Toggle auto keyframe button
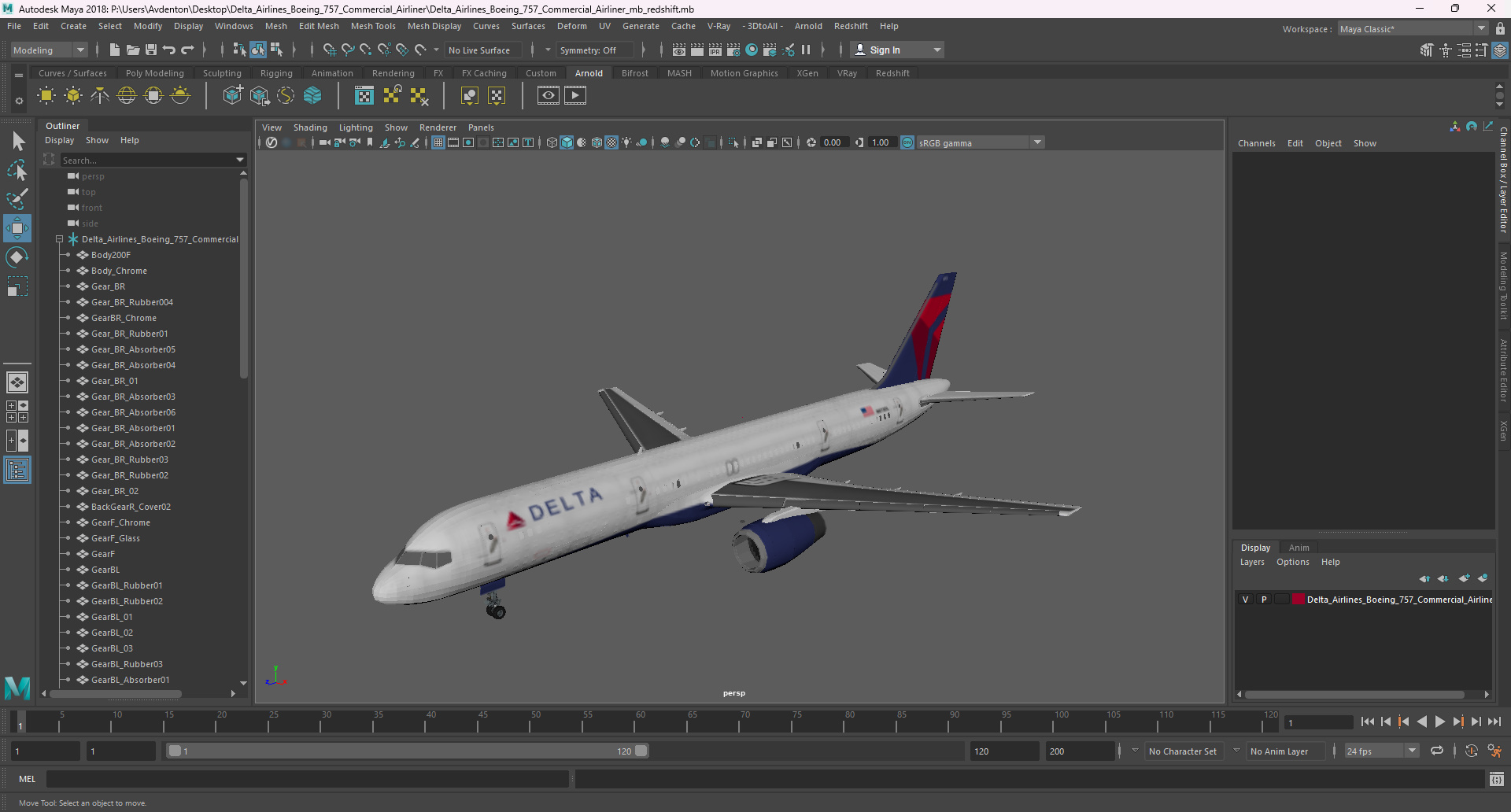1511x812 pixels. tap(1472, 751)
